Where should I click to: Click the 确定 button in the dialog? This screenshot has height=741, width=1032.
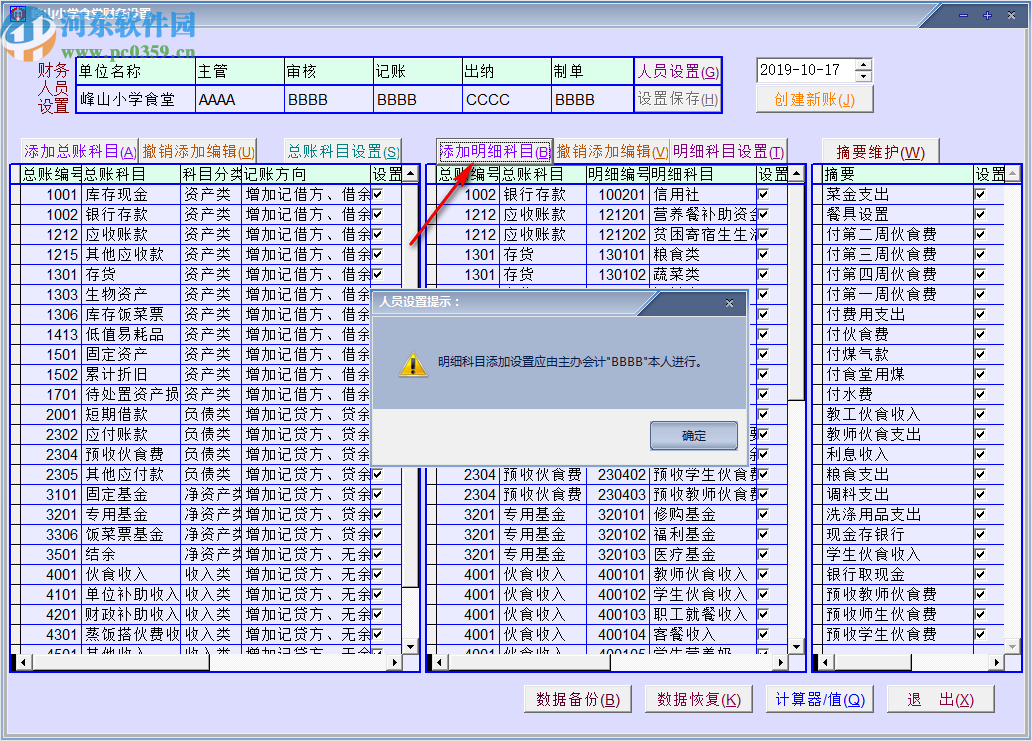694,435
